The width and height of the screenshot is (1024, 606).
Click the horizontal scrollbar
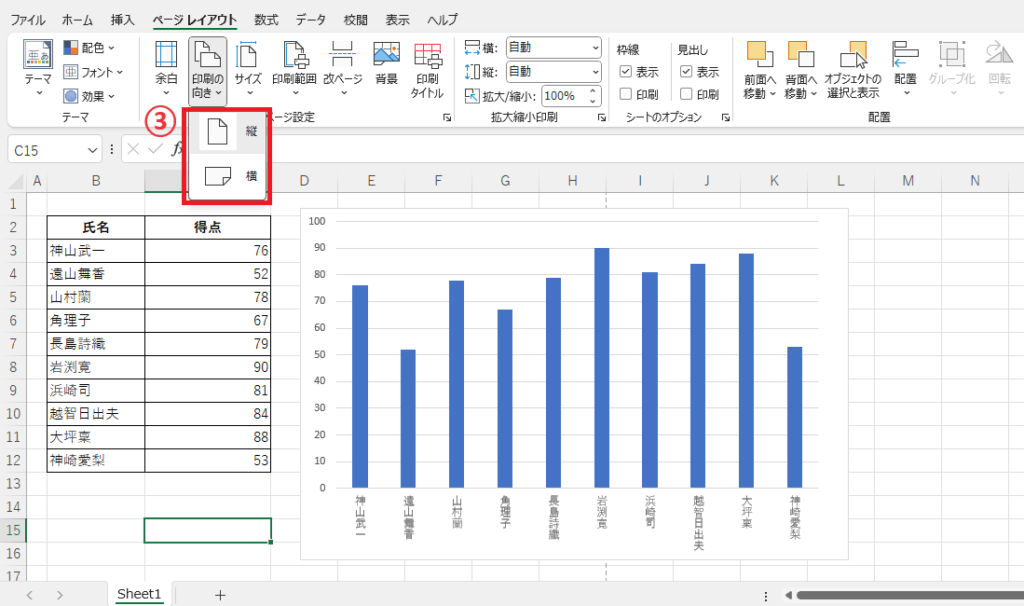pos(910,595)
